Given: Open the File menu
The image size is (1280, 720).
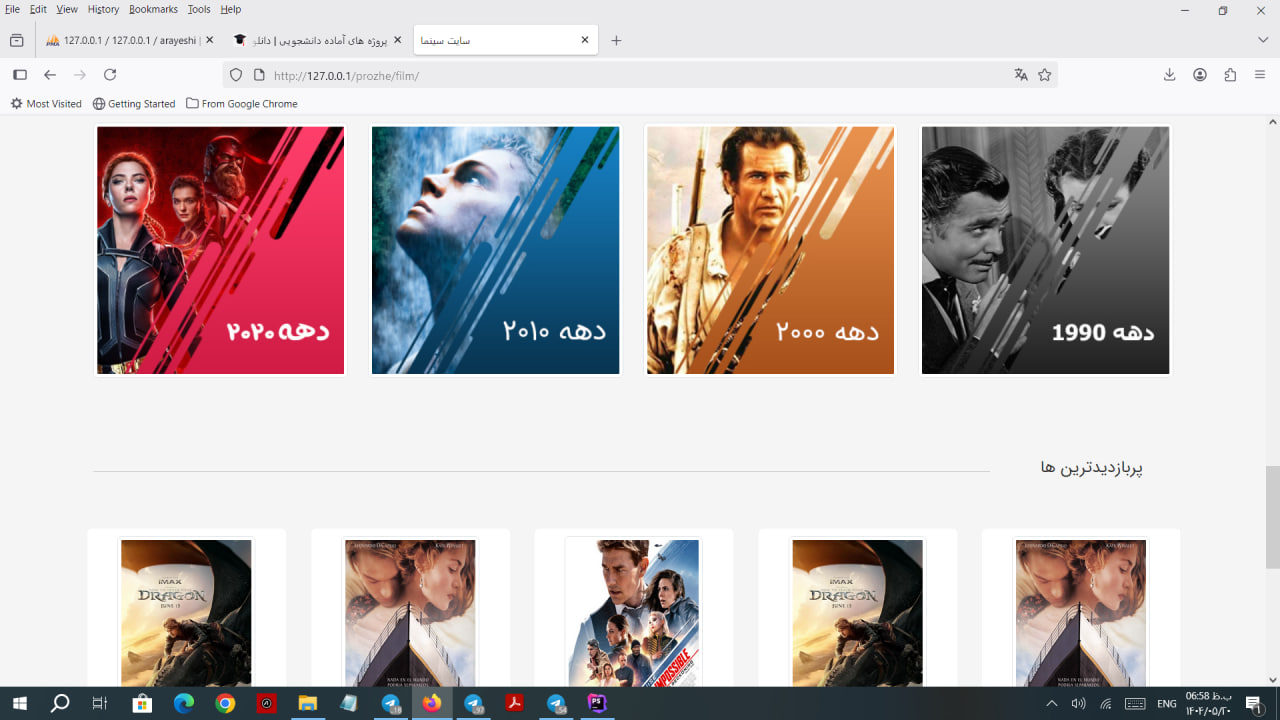Looking at the screenshot, I should coord(12,9).
